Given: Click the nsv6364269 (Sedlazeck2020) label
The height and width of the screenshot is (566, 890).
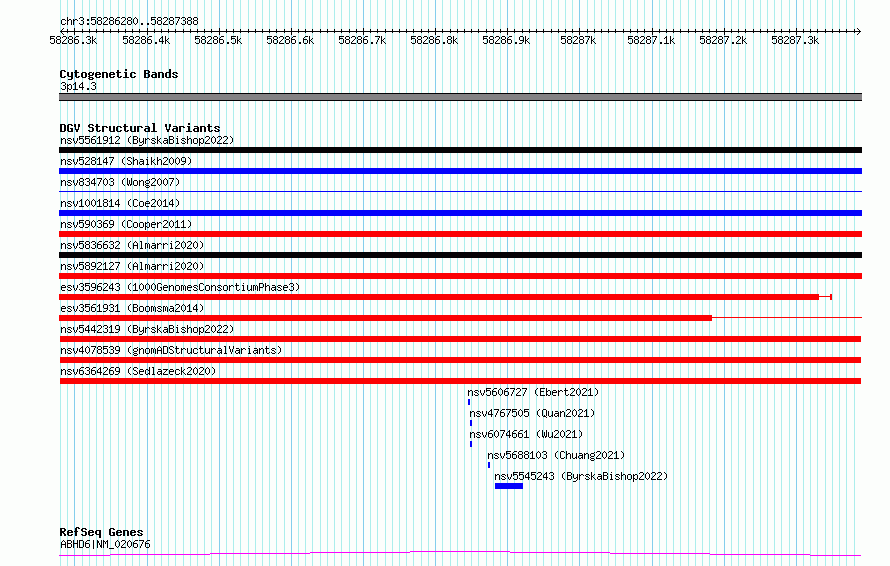Looking at the screenshot, I should 138,371.
